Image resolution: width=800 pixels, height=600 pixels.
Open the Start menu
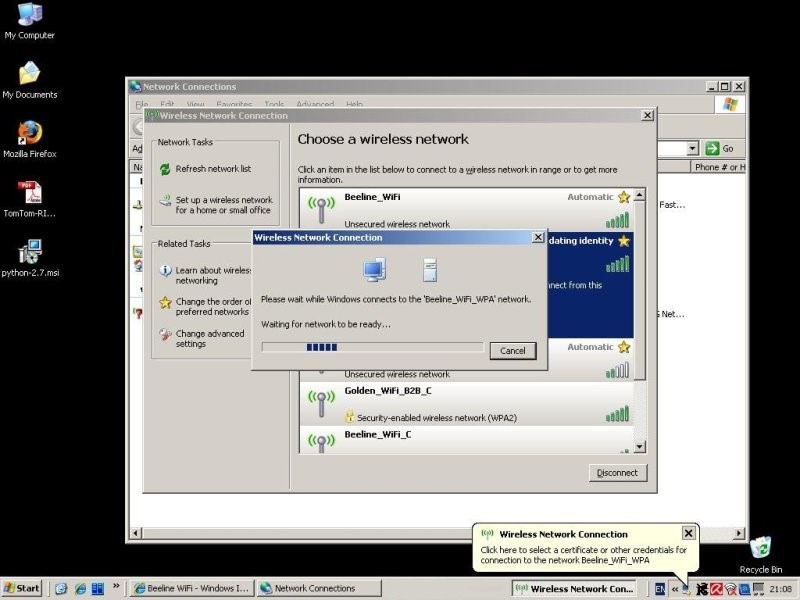[x=22, y=588]
